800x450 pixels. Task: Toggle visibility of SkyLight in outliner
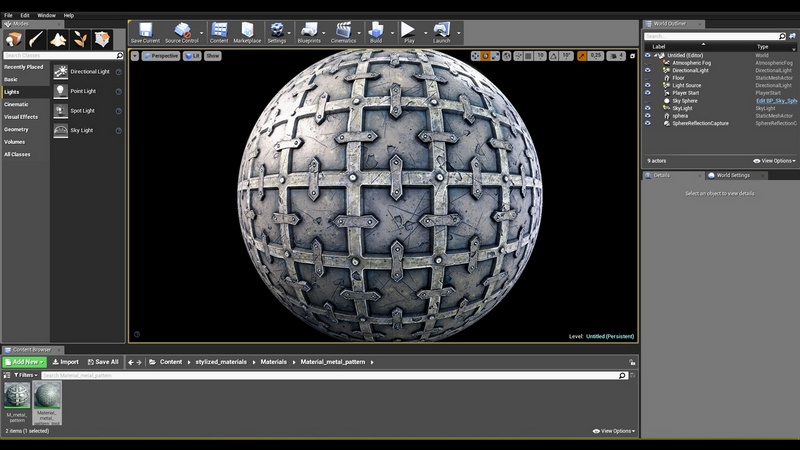coord(648,108)
